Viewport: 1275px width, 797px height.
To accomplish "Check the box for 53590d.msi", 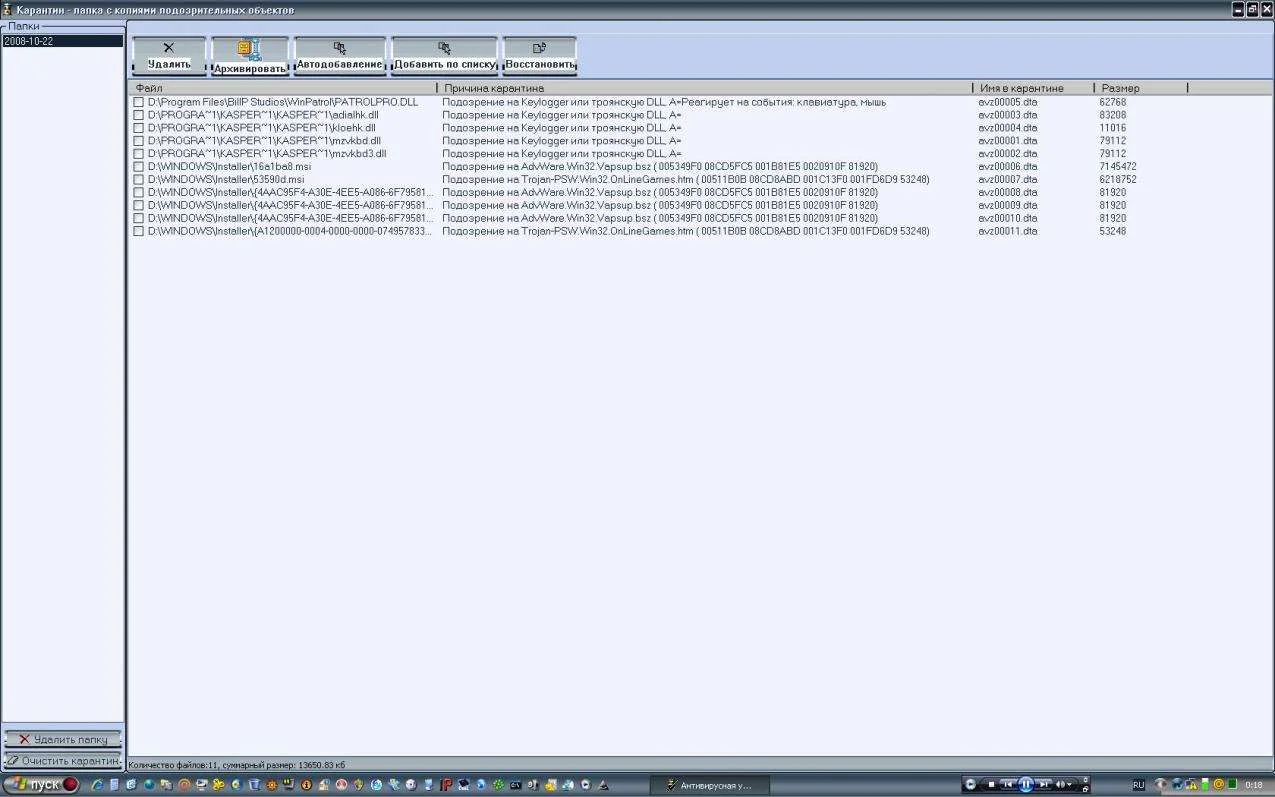I will tap(139, 180).
